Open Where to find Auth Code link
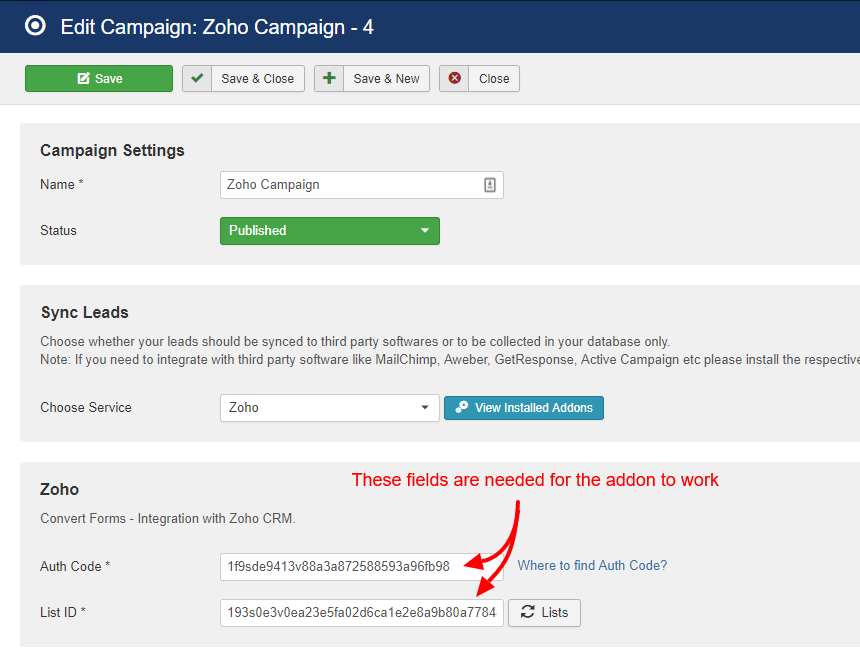Image resolution: width=860 pixels, height=672 pixels. [x=592, y=566]
